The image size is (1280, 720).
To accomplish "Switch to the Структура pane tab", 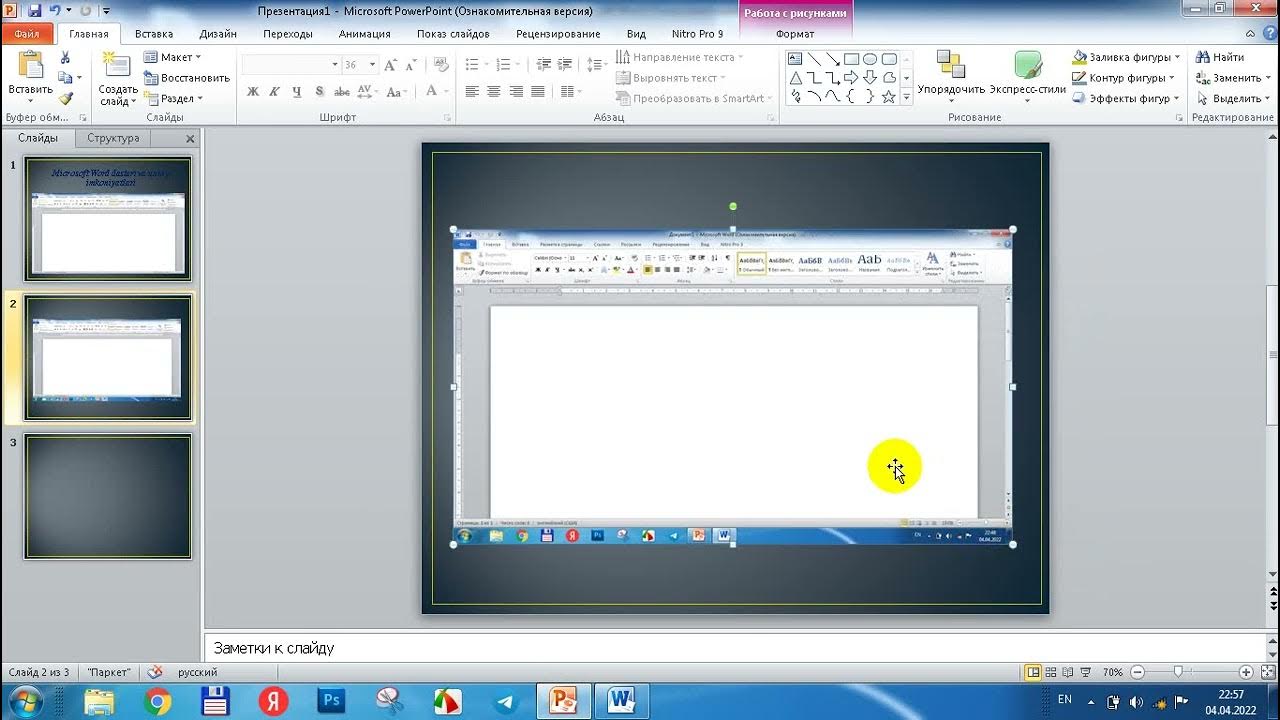I will point(113,138).
